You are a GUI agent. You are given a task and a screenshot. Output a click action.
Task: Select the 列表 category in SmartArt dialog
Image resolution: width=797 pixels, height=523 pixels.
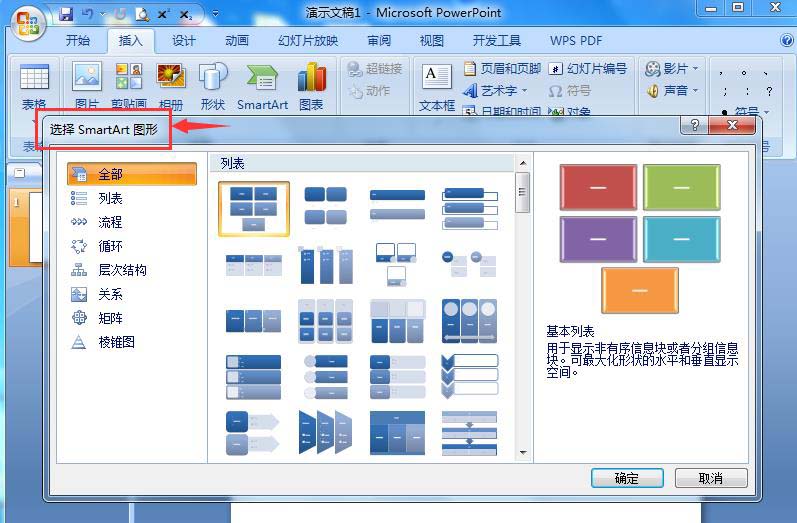pyautogui.click(x=132, y=198)
